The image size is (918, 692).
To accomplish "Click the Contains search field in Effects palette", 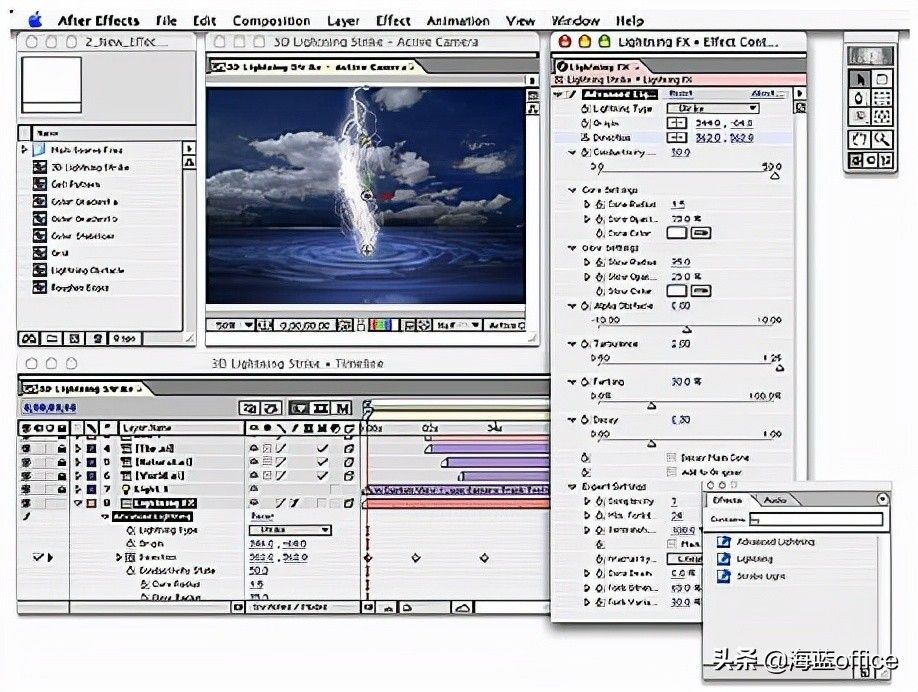I will pyautogui.click(x=816, y=519).
